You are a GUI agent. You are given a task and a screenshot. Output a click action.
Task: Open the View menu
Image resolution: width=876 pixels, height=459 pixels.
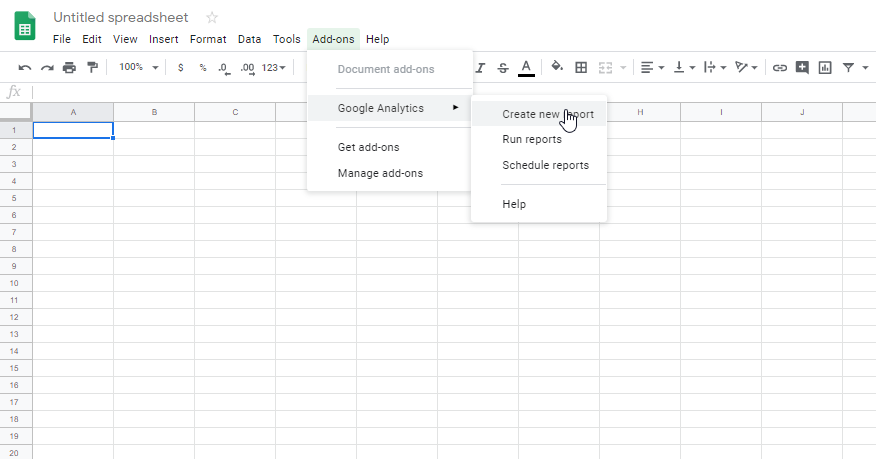click(125, 39)
